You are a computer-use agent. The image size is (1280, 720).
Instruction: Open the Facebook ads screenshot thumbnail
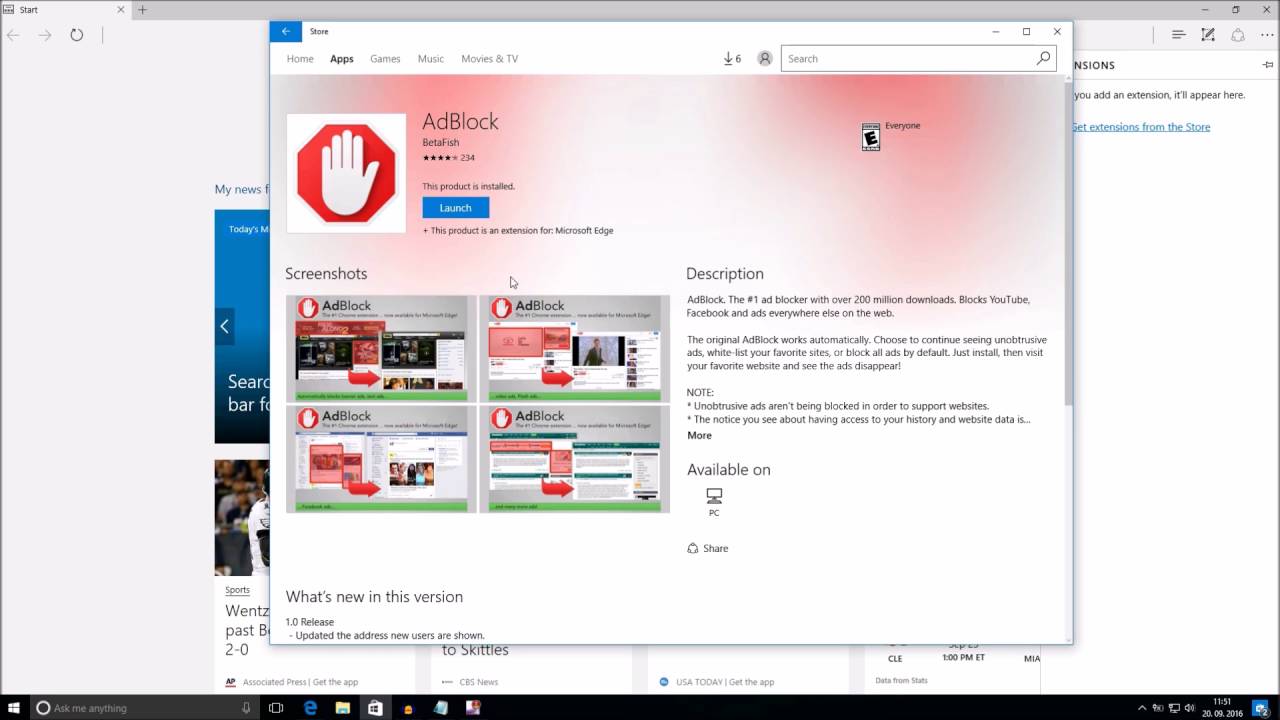pos(381,459)
